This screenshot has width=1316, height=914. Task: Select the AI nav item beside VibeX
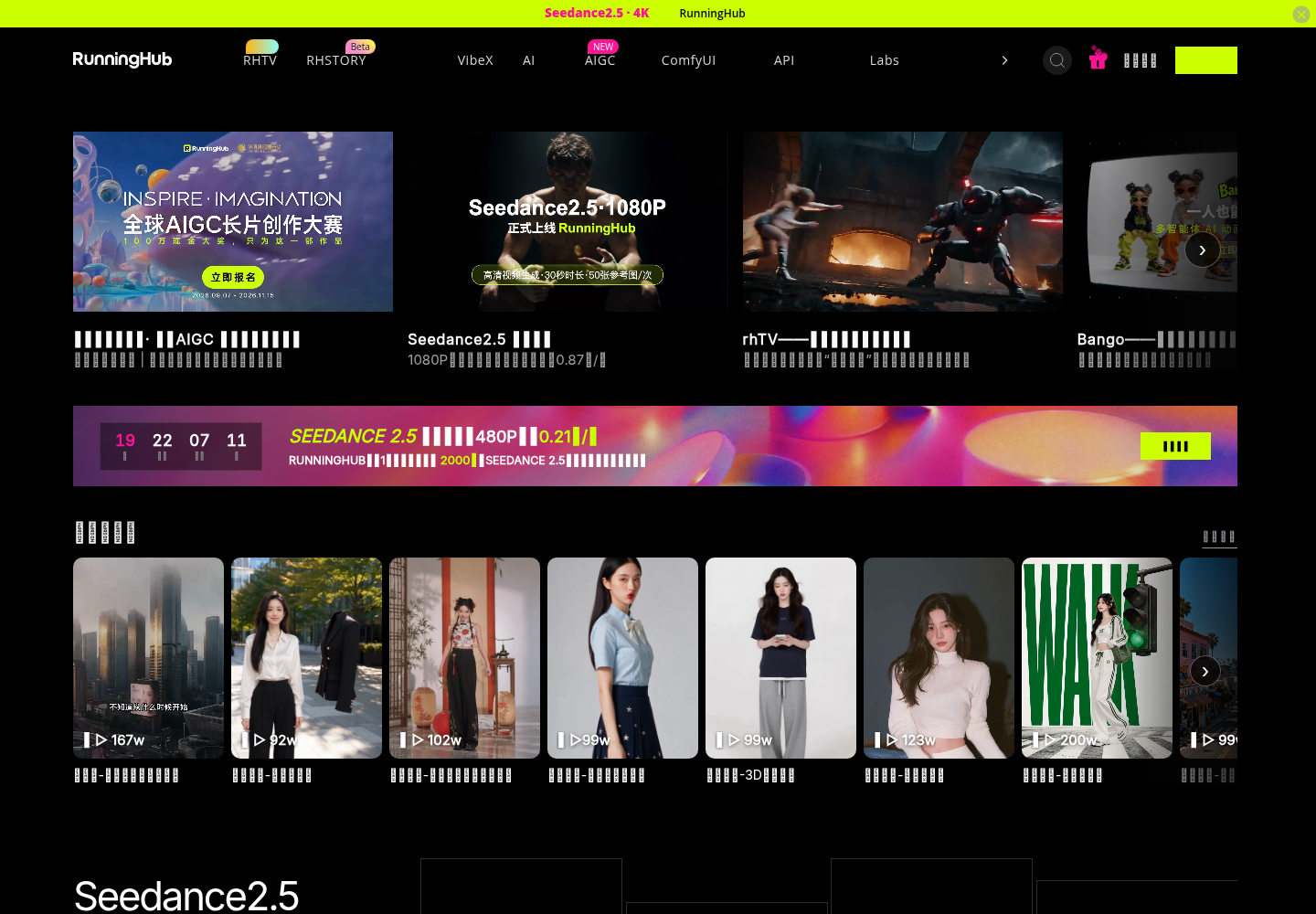pyautogui.click(x=529, y=60)
